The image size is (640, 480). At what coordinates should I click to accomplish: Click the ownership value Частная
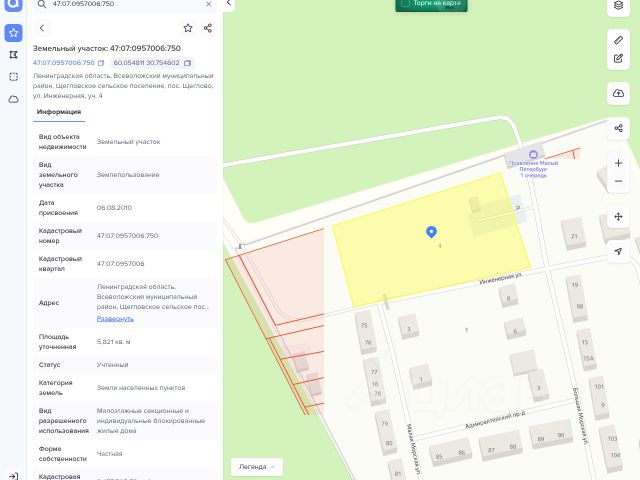(x=109, y=453)
